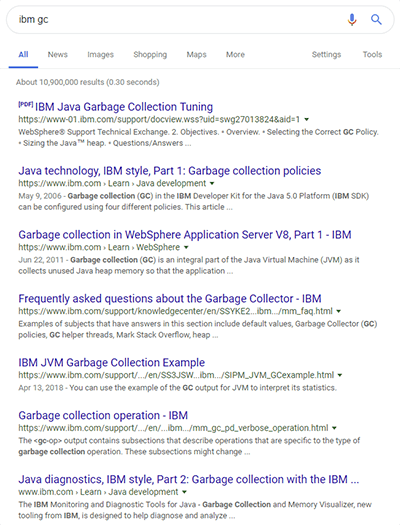Focus the search box containing ibm gc

point(177,20)
